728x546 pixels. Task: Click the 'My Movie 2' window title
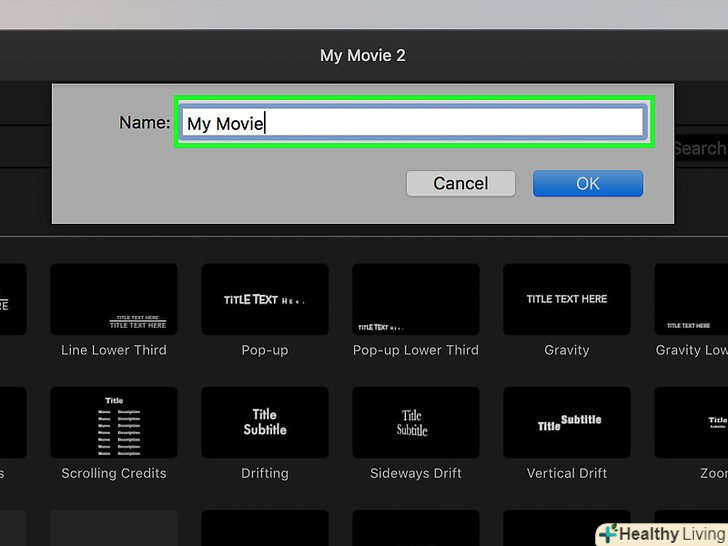[x=363, y=55]
